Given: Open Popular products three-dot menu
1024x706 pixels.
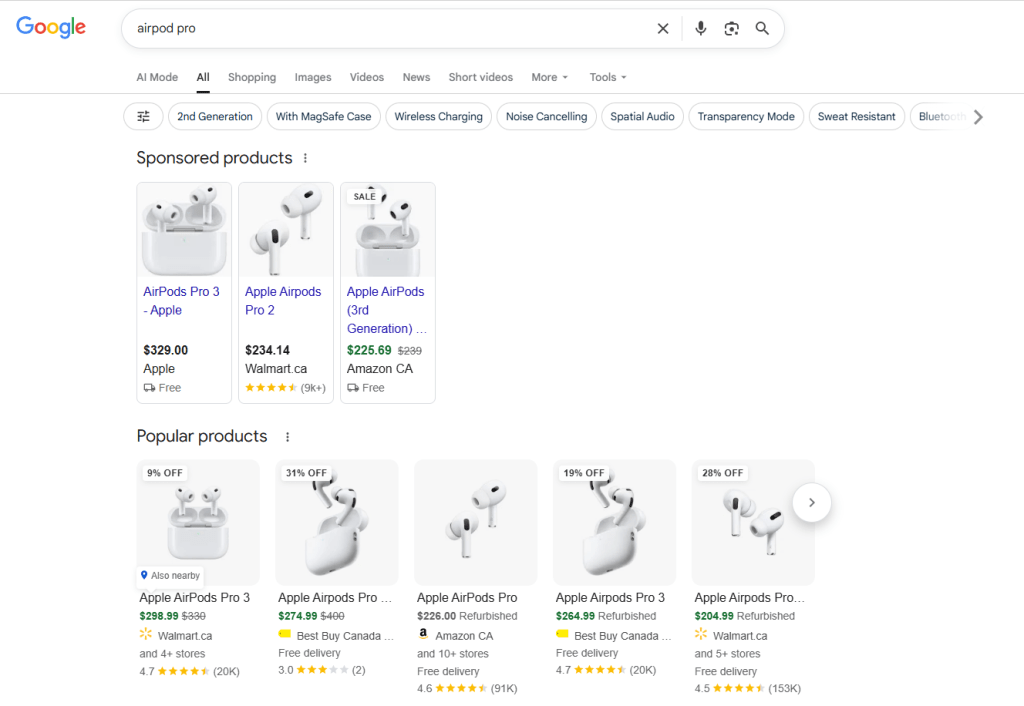Looking at the screenshot, I should [x=287, y=437].
